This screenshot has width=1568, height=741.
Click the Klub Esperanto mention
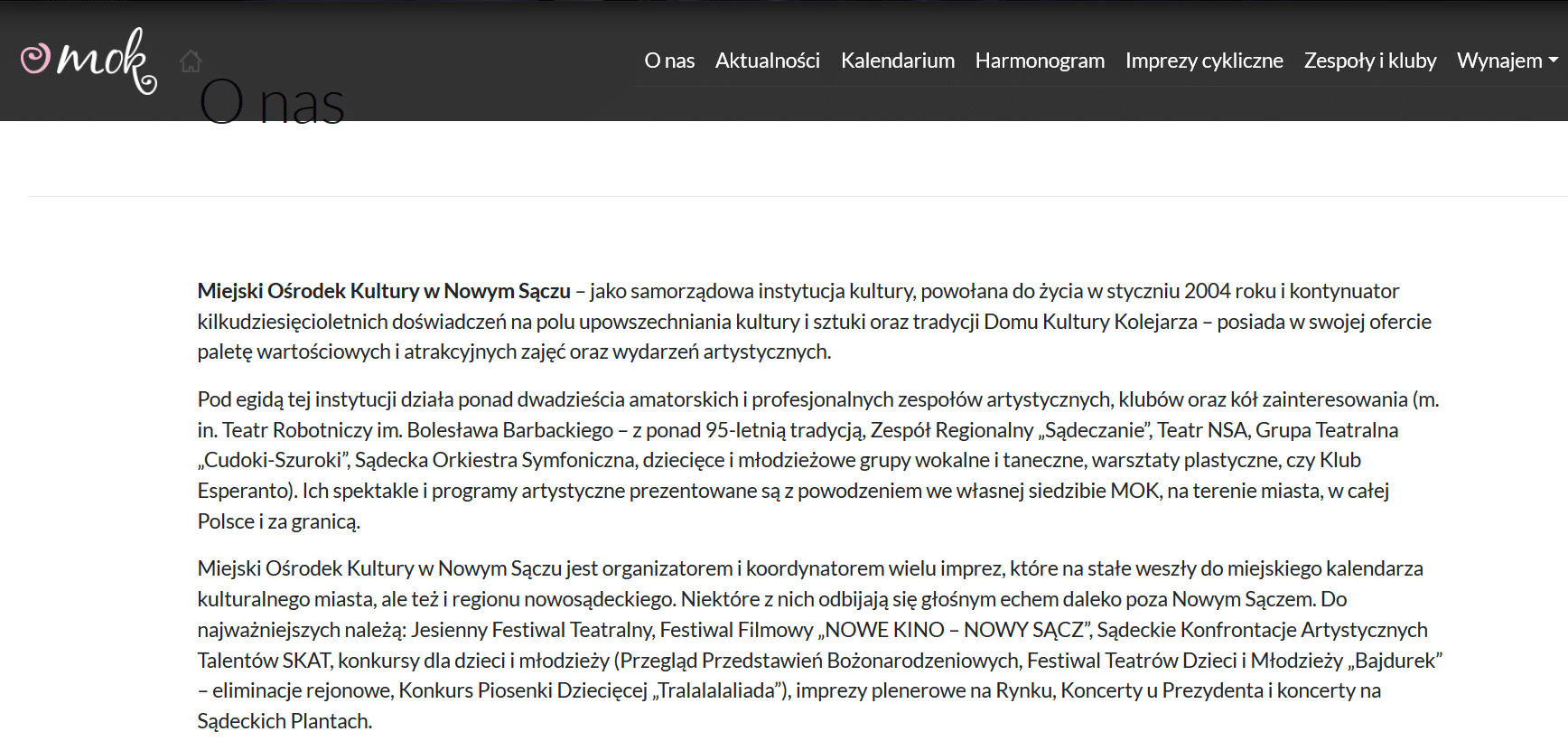(x=1339, y=460)
